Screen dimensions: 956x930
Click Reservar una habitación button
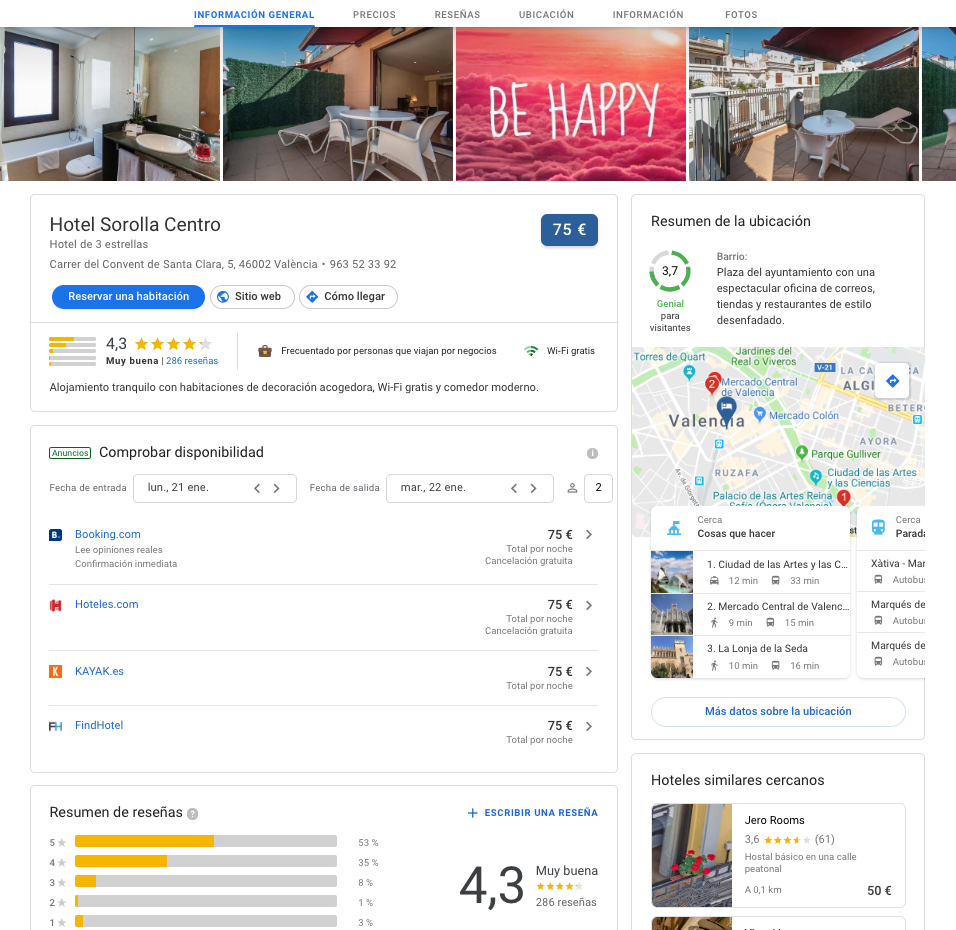(x=128, y=297)
